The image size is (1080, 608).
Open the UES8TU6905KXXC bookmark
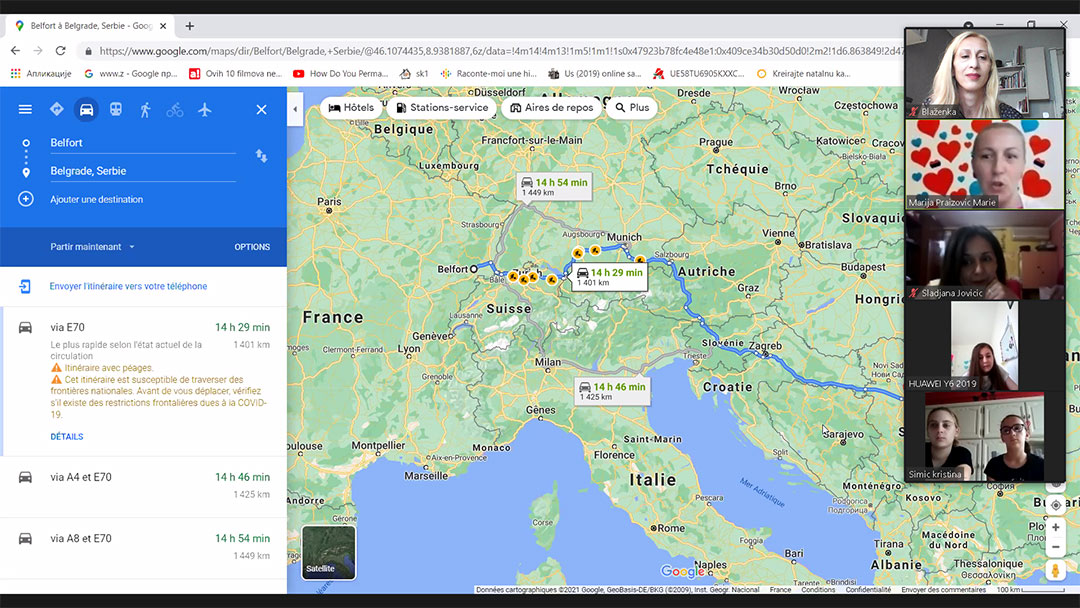(x=698, y=74)
